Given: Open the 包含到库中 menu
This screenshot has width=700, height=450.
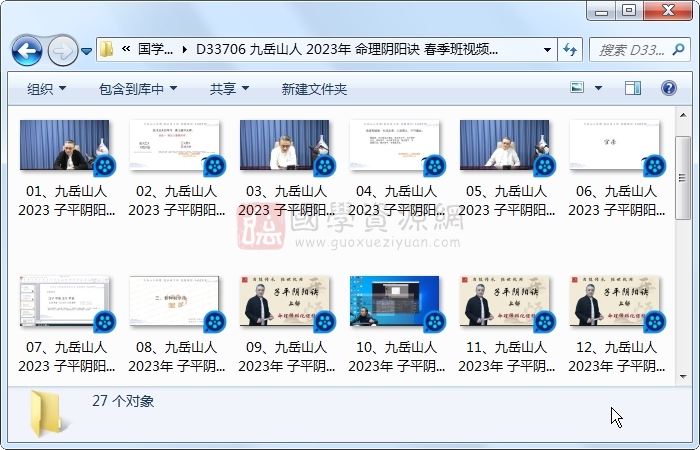Looking at the screenshot, I should click(138, 89).
